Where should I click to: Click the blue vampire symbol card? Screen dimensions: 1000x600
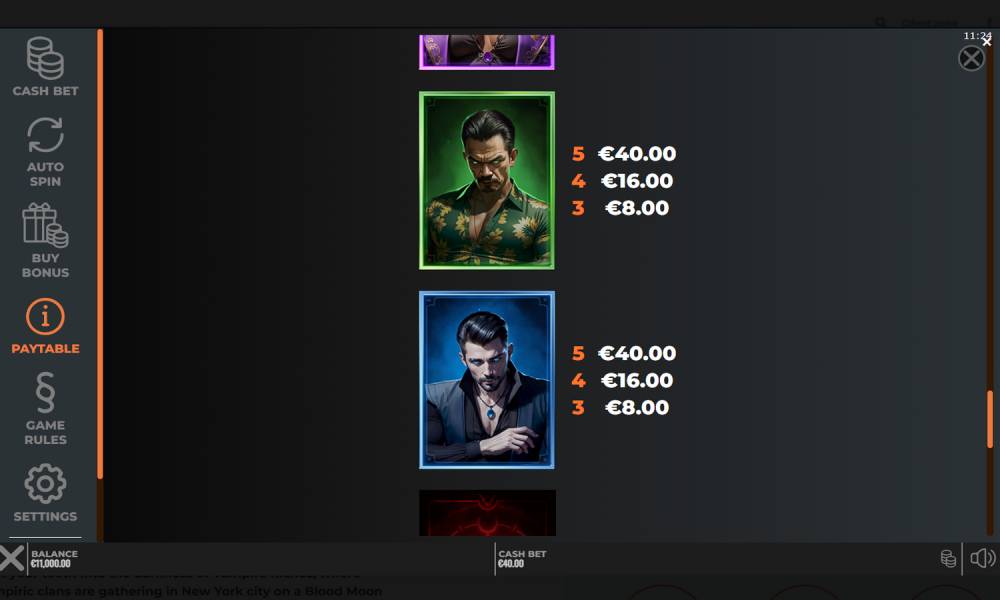tap(487, 380)
